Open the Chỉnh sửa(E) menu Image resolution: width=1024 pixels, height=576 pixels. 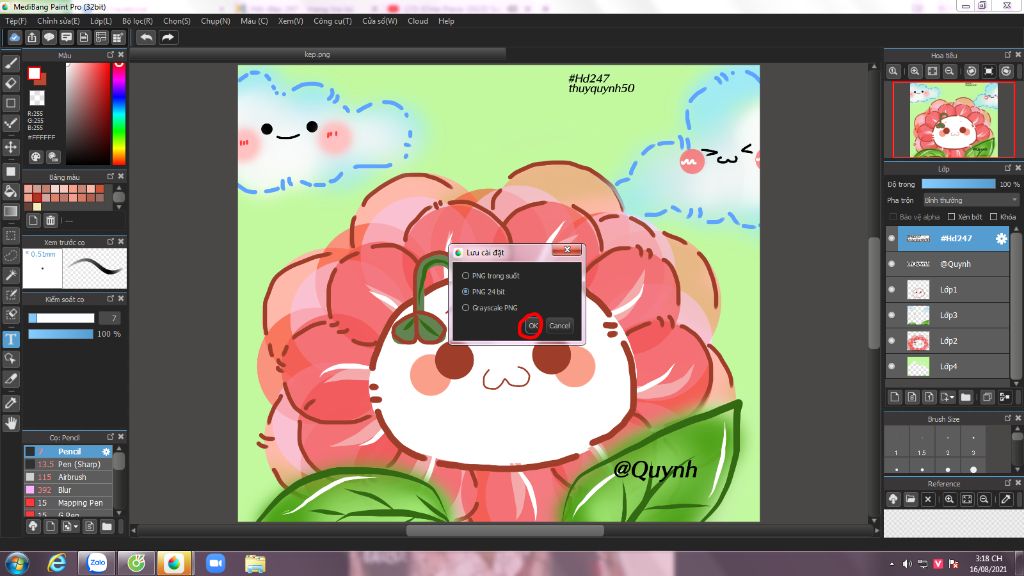point(58,21)
